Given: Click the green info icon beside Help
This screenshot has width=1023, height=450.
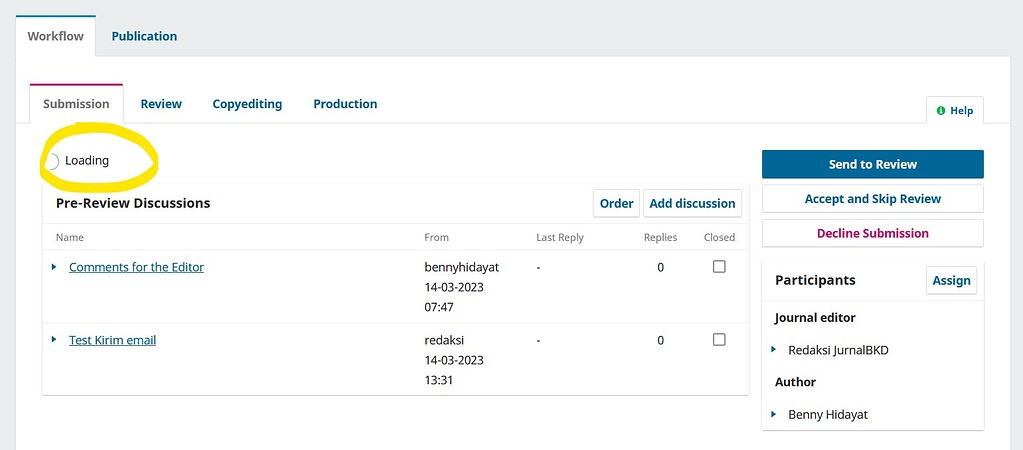Looking at the screenshot, I should point(941,111).
